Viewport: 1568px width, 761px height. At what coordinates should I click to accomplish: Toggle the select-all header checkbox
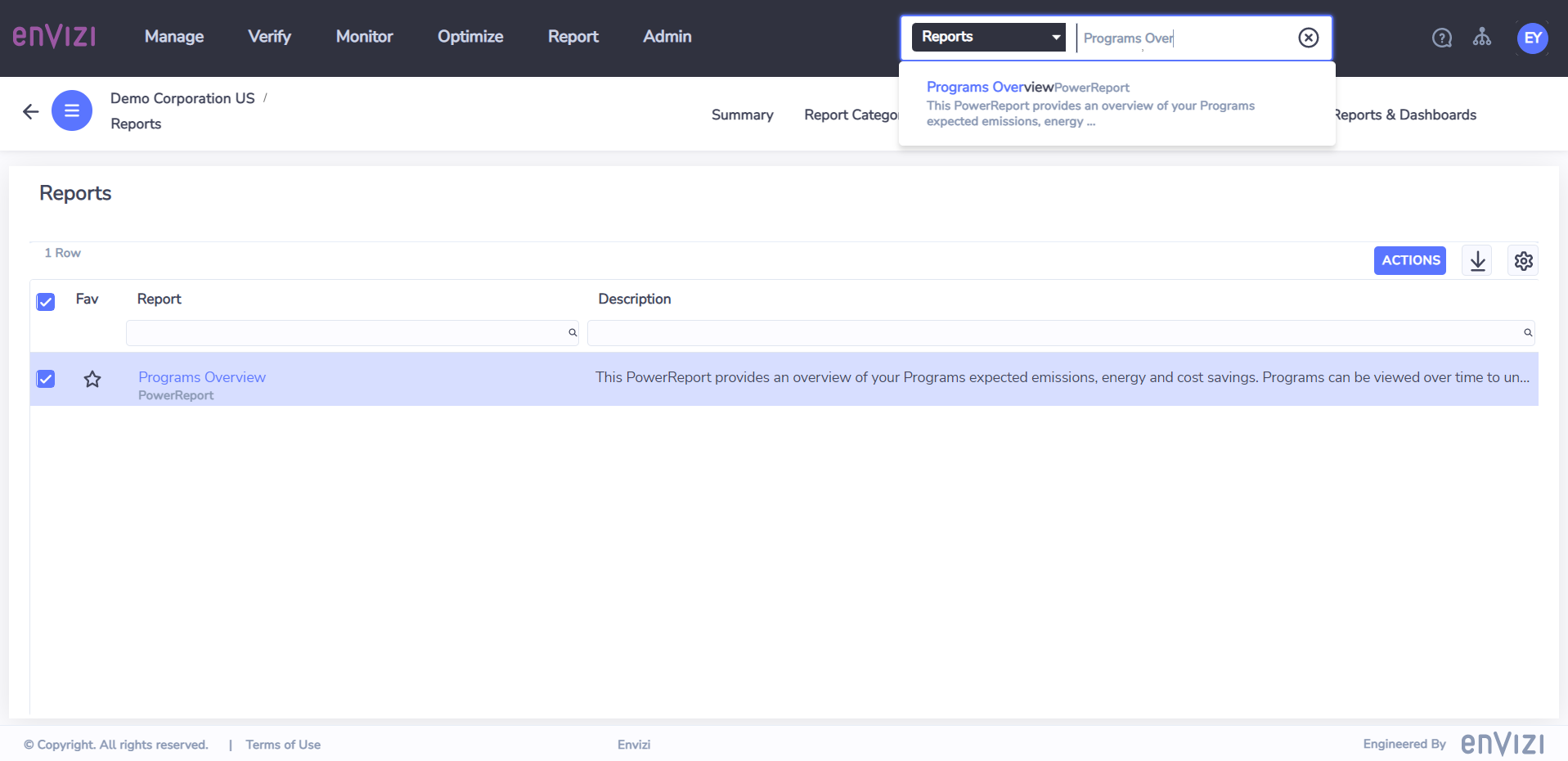(46, 302)
